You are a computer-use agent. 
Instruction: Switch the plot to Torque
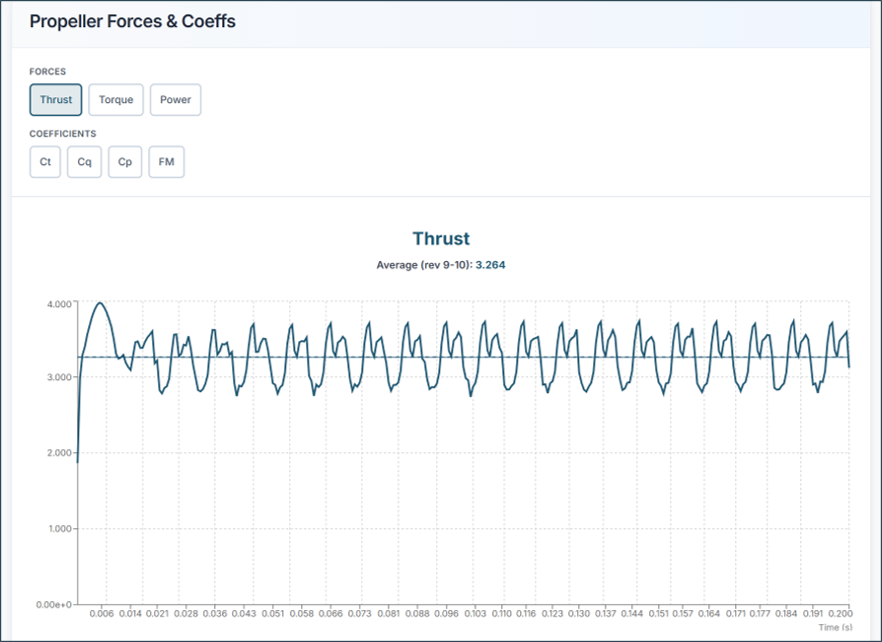point(116,100)
